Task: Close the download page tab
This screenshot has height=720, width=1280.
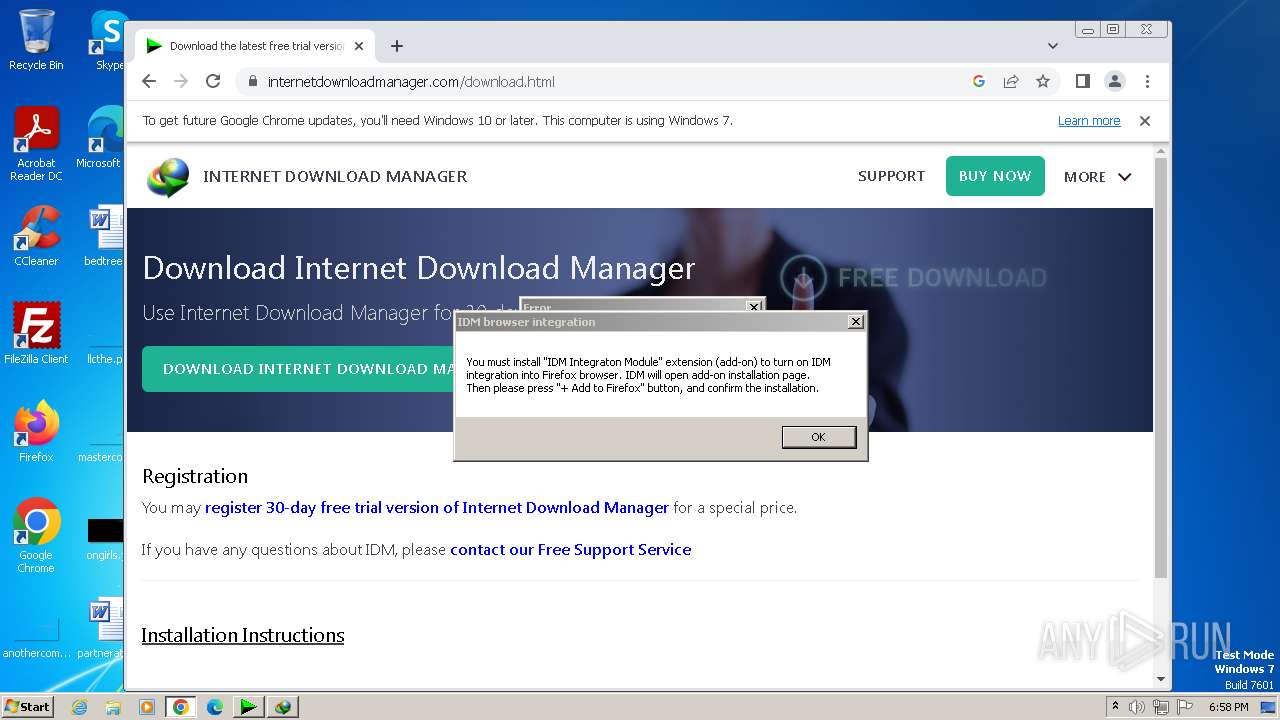Action: point(359,46)
